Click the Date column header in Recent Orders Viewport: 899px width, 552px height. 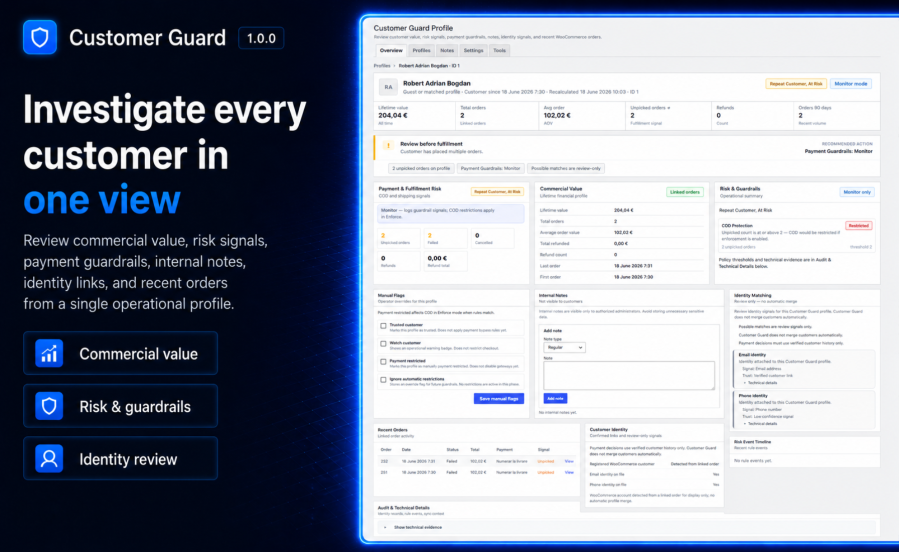[406, 450]
